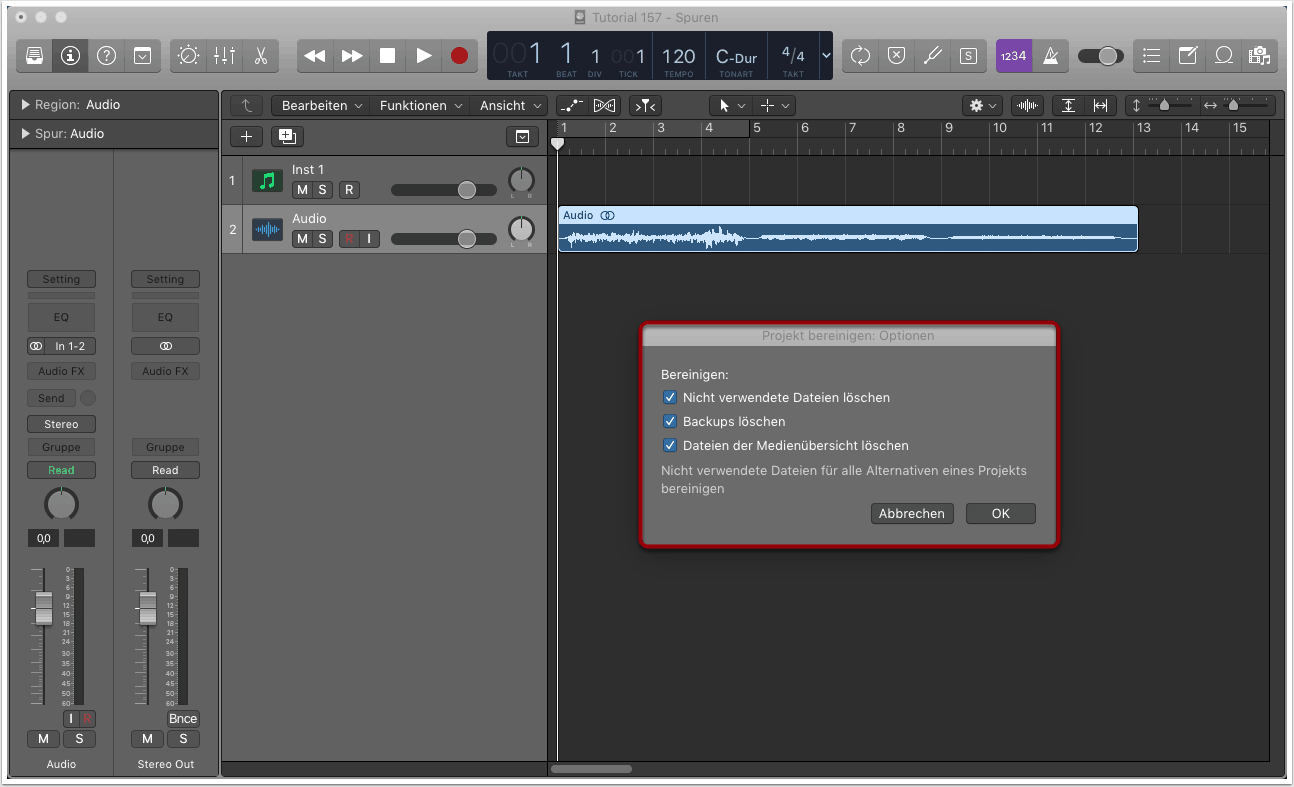The image size is (1294, 787).
Task: Click the add track plus button
Action: pyautogui.click(x=247, y=137)
